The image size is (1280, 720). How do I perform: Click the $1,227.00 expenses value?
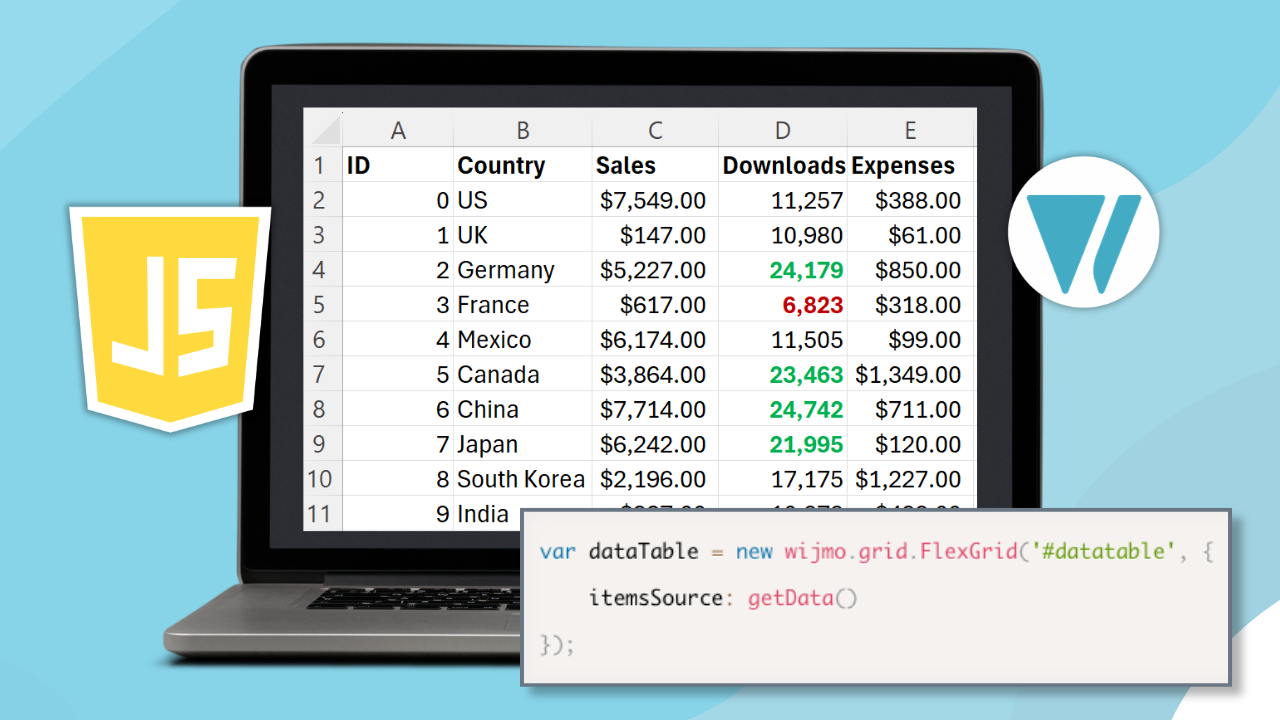pyautogui.click(x=908, y=479)
